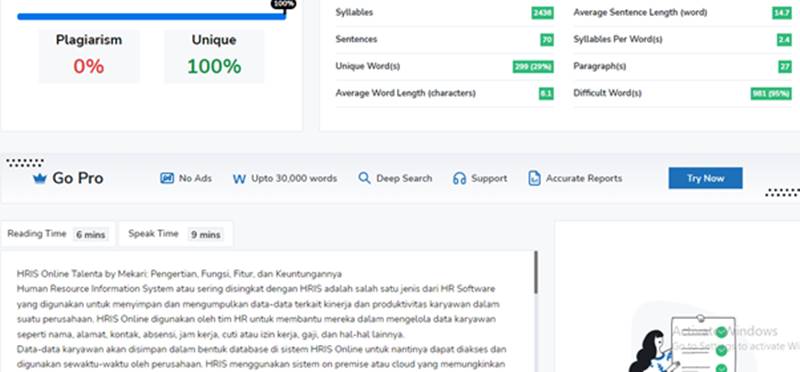This screenshot has height=372, width=800.
Task: Click the Reading Time tab
Action: (x=58, y=234)
